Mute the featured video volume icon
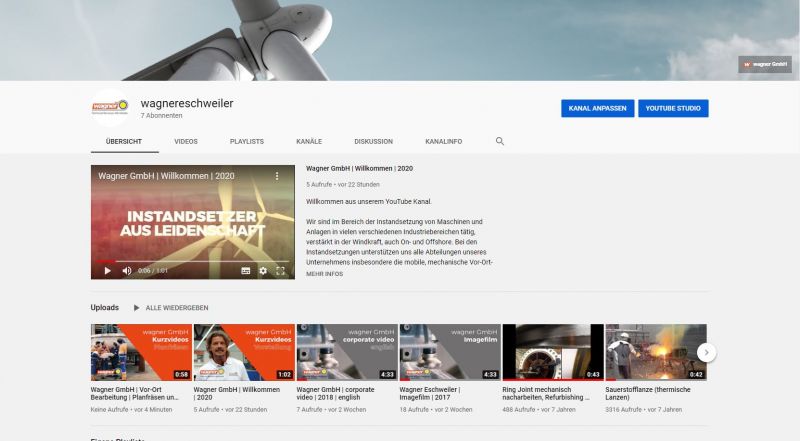The height and width of the screenshot is (441, 800). coord(127,271)
